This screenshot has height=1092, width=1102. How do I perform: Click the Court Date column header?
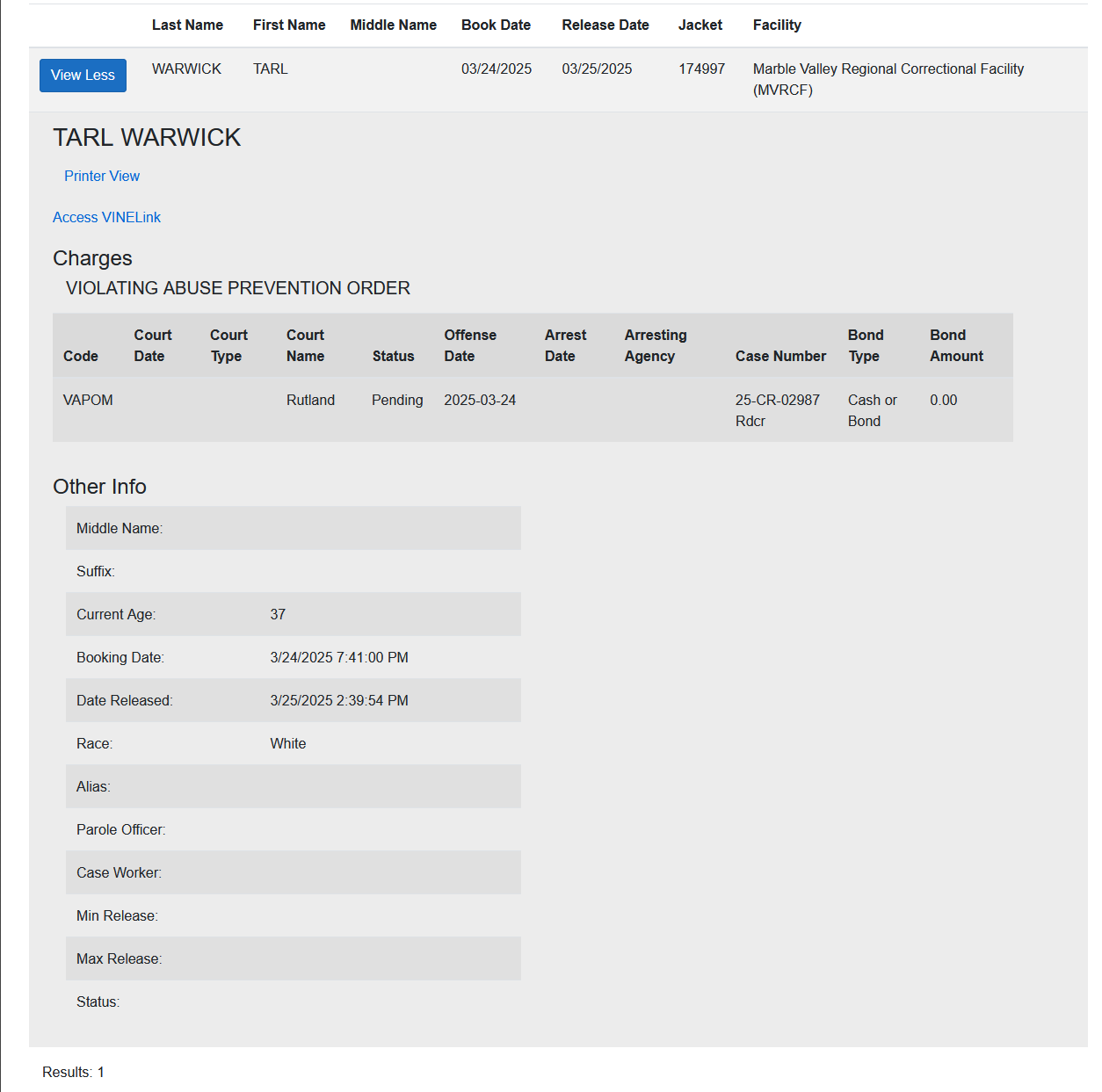pyautogui.click(x=153, y=345)
